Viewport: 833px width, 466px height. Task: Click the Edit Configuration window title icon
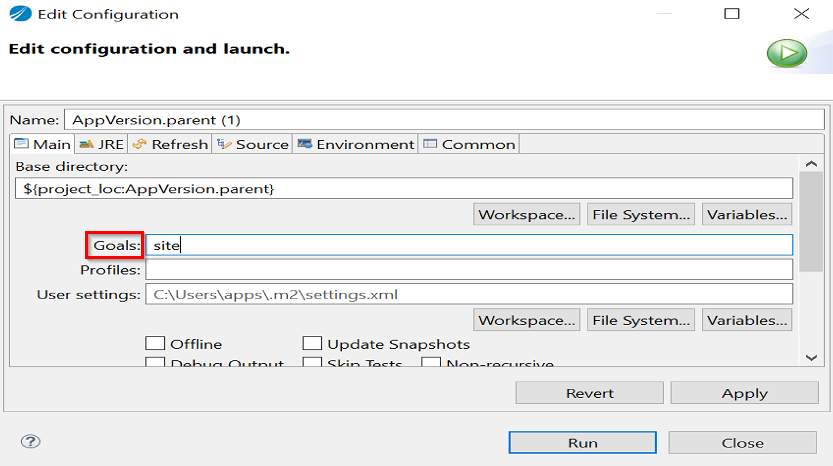(x=17, y=15)
